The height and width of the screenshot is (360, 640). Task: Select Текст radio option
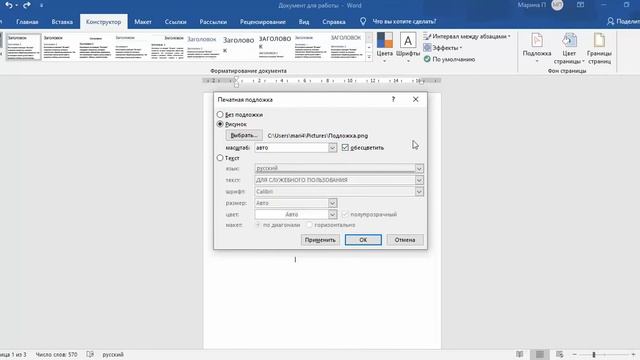220,158
